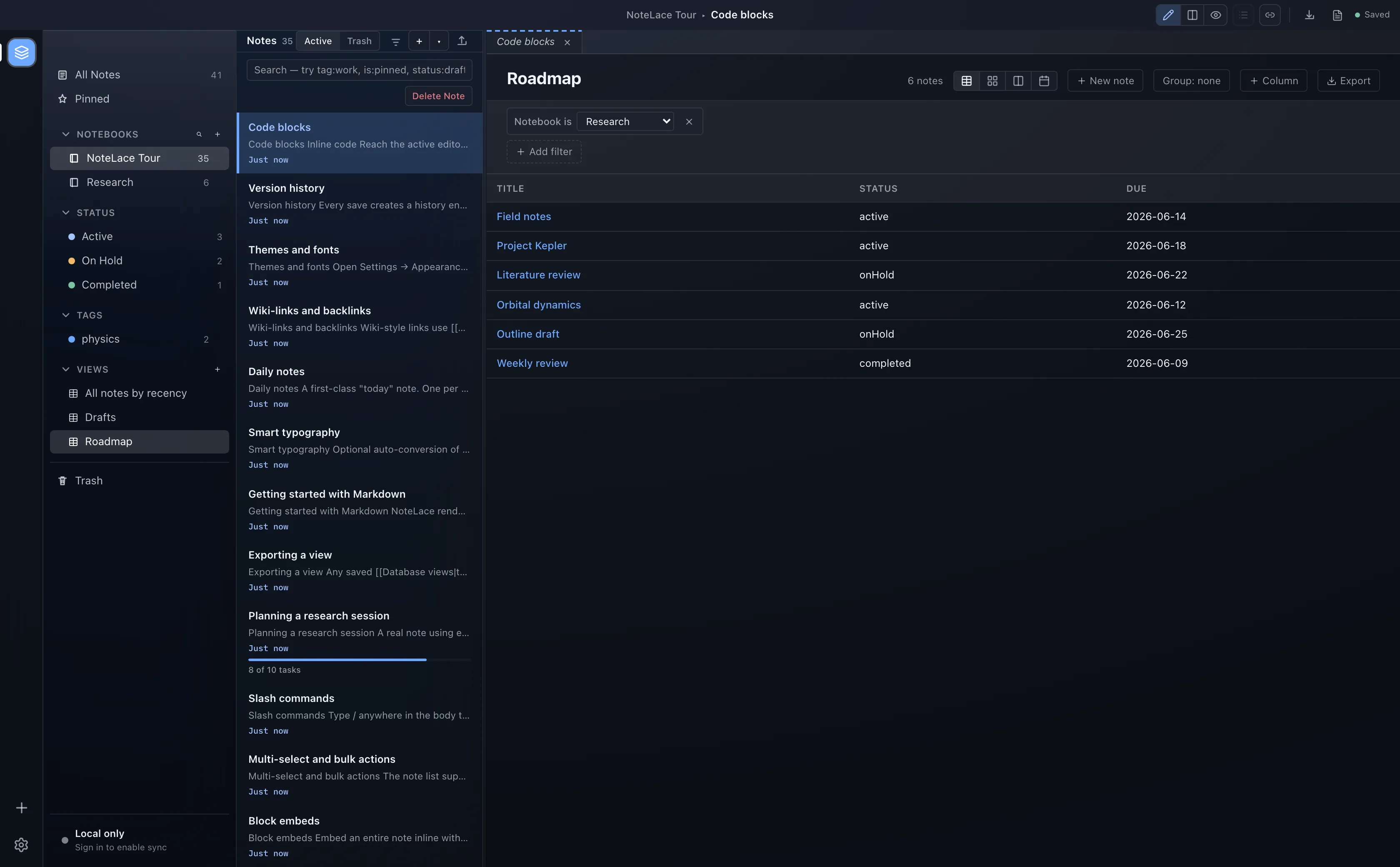This screenshot has height=867, width=1400.
Task: Filter by Completed status
Action: 139,285
